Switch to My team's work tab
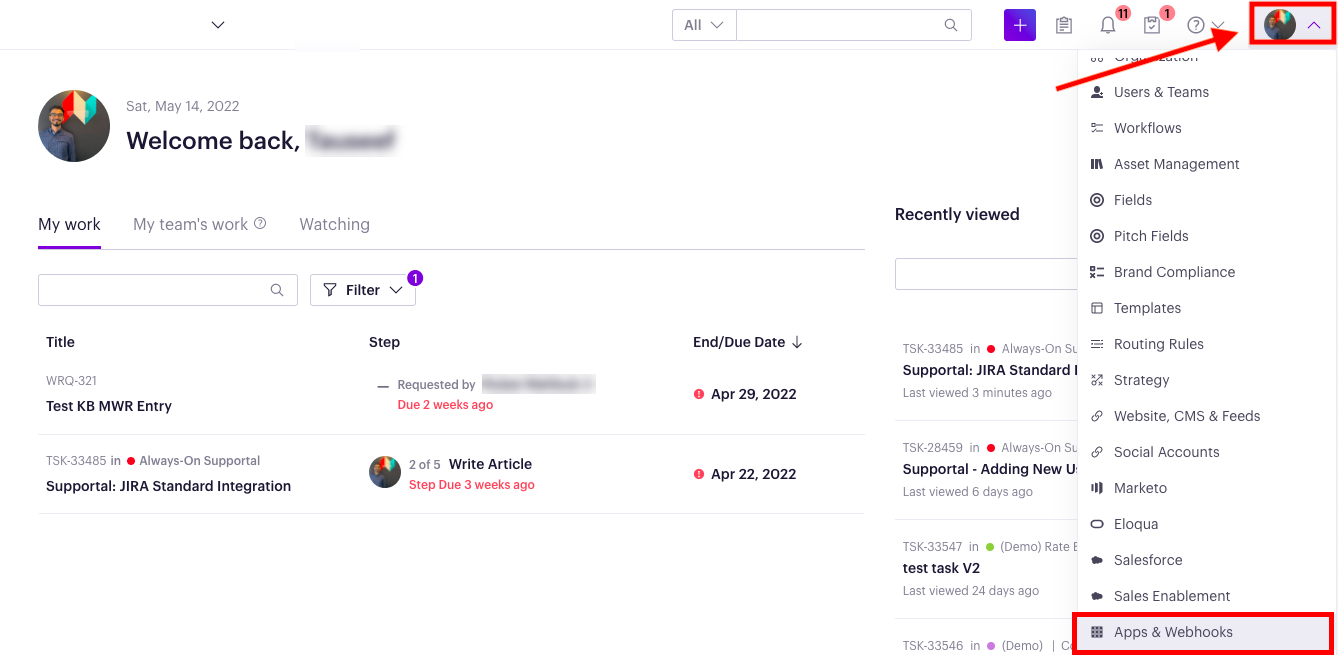Screen dimensions: 1338x655 coord(190,224)
